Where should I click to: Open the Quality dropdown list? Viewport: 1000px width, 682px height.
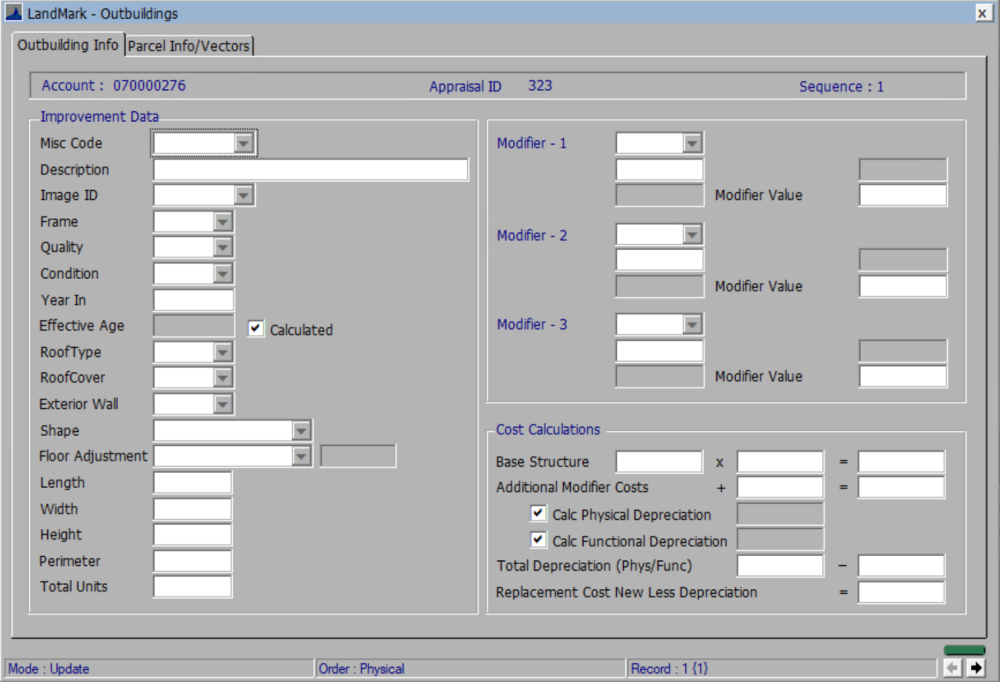point(222,247)
